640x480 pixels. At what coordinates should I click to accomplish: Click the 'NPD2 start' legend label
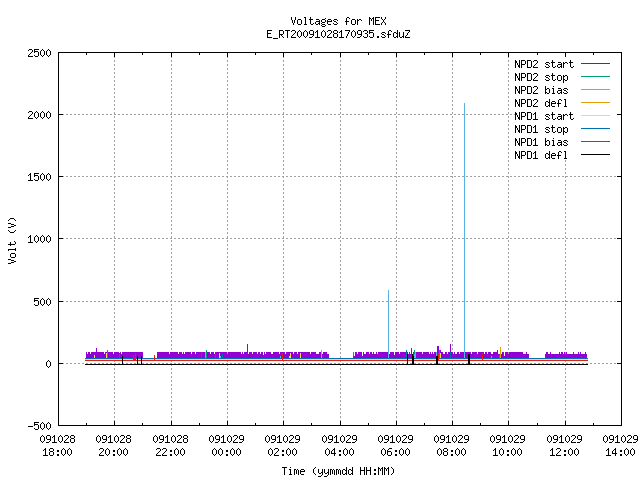coord(544,64)
